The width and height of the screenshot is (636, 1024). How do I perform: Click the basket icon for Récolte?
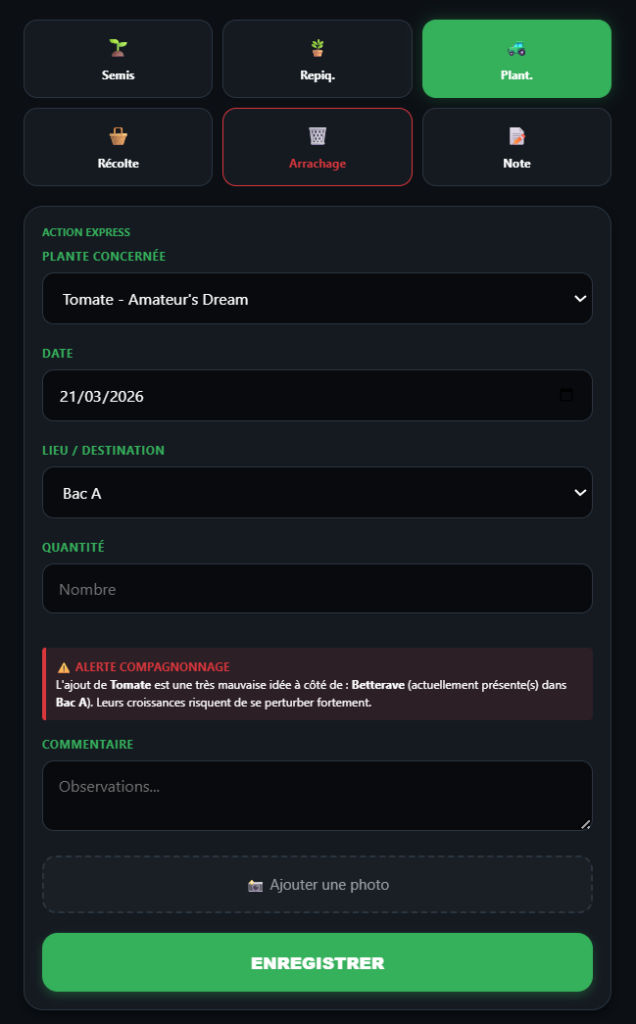[x=118, y=136]
